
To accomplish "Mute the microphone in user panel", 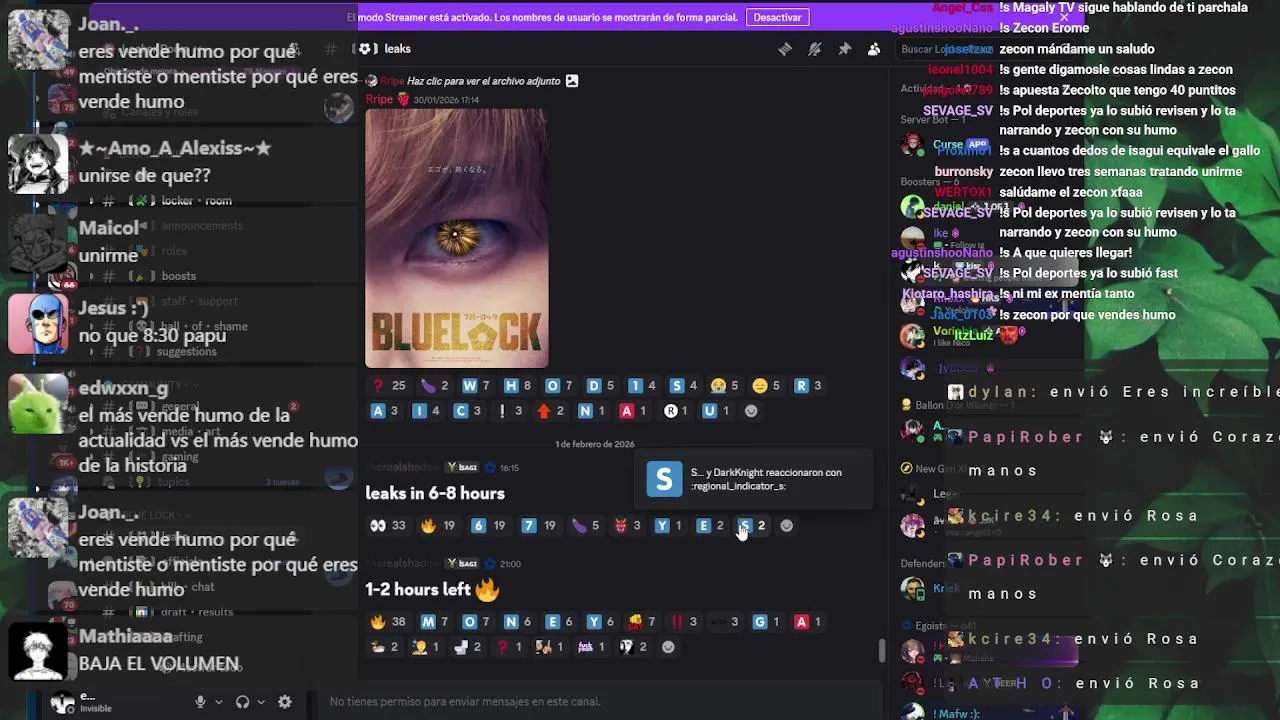I will pyautogui.click(x=200, y=702).
